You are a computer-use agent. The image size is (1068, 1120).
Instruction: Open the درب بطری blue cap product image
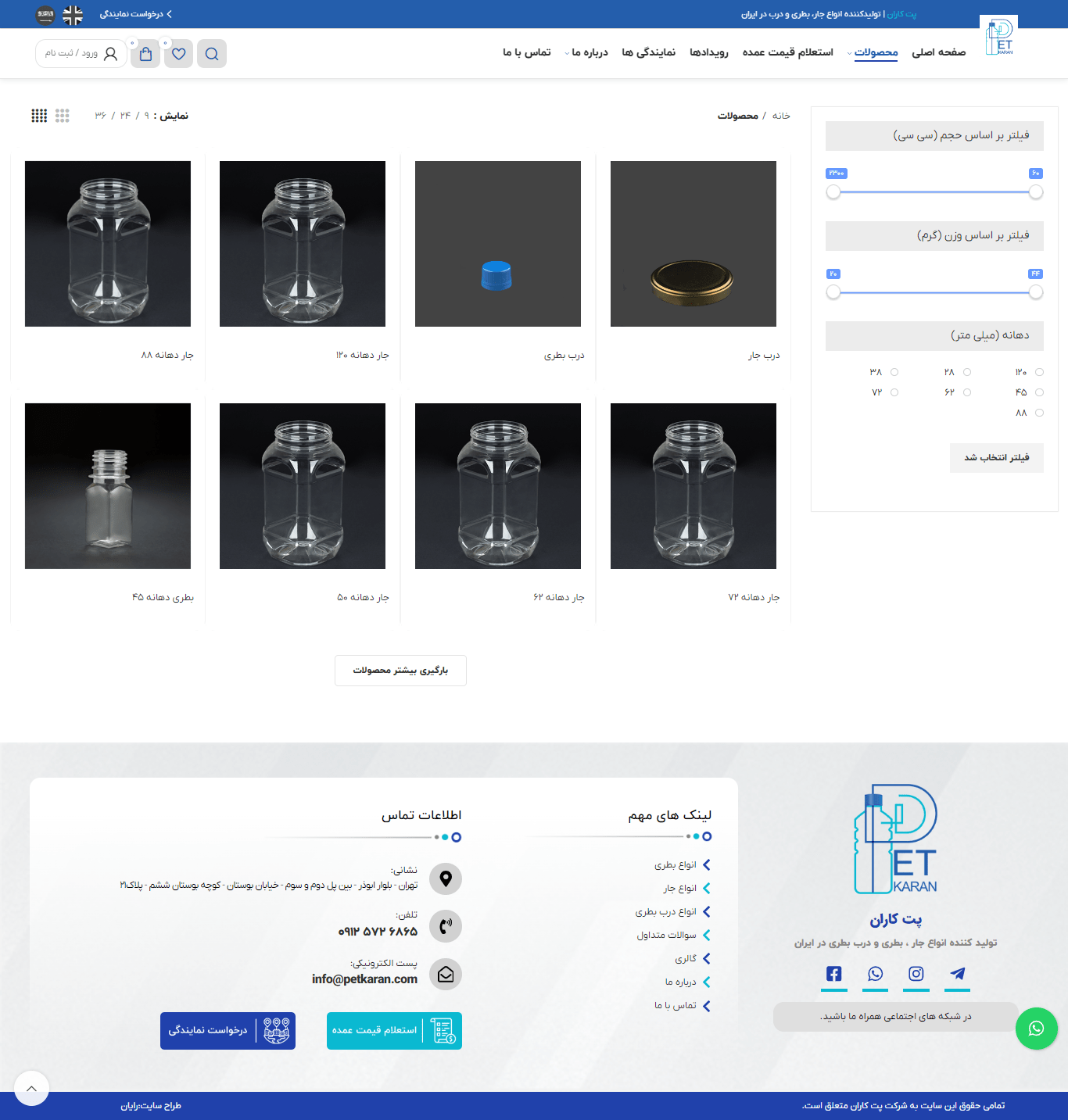click(x=498, y=244)
